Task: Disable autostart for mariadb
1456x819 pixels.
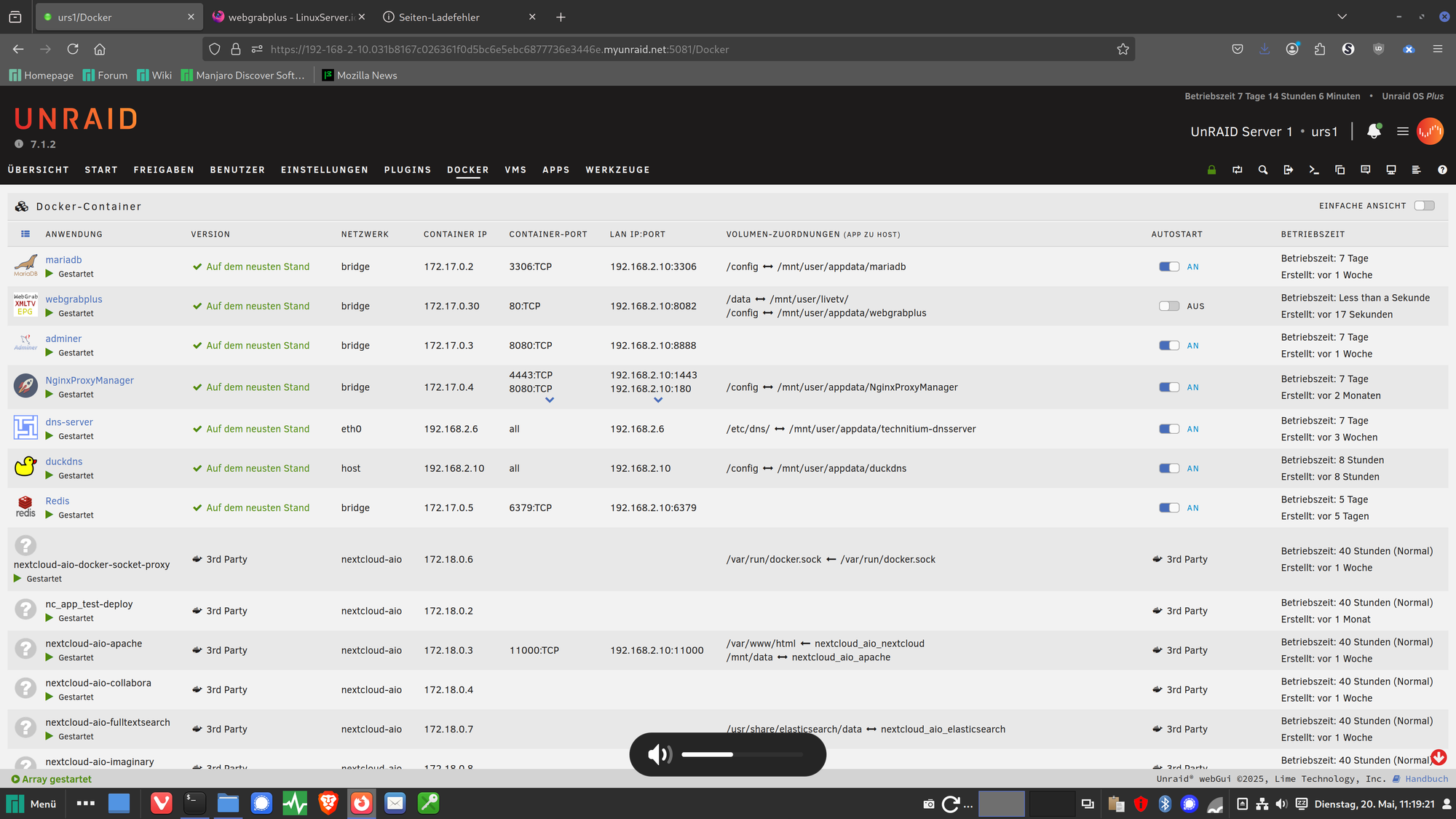Action: coord(1169,266)
